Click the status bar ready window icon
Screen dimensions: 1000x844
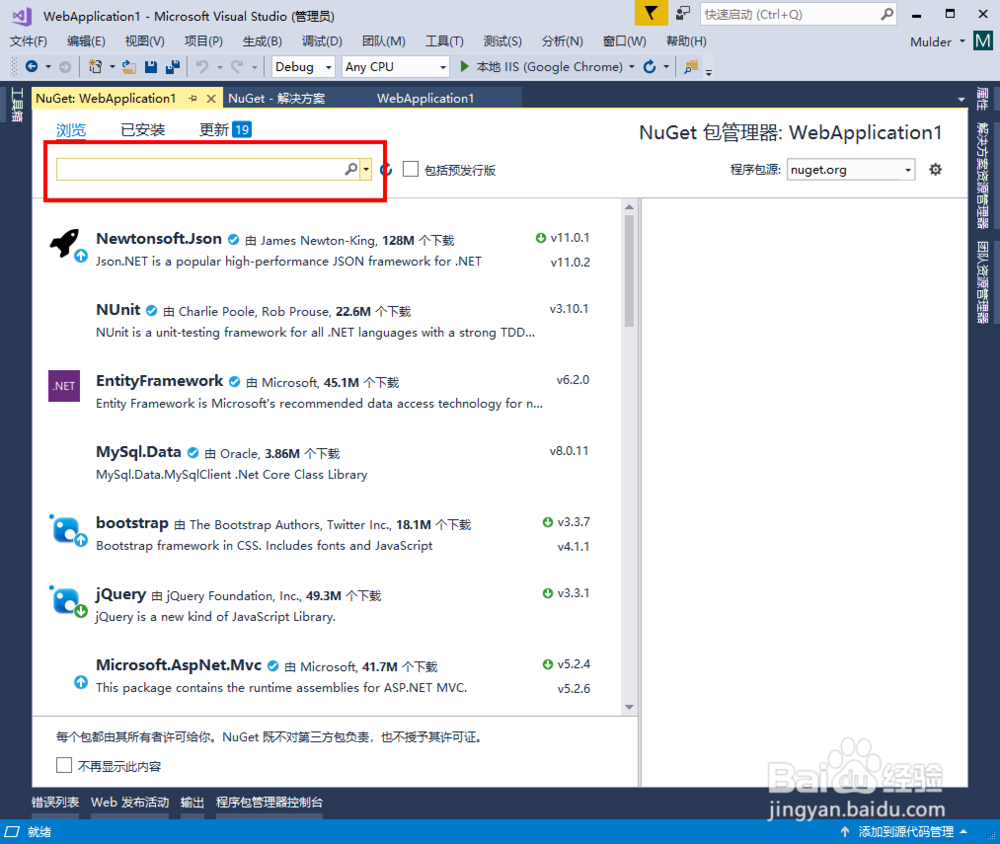pos(12,831)
